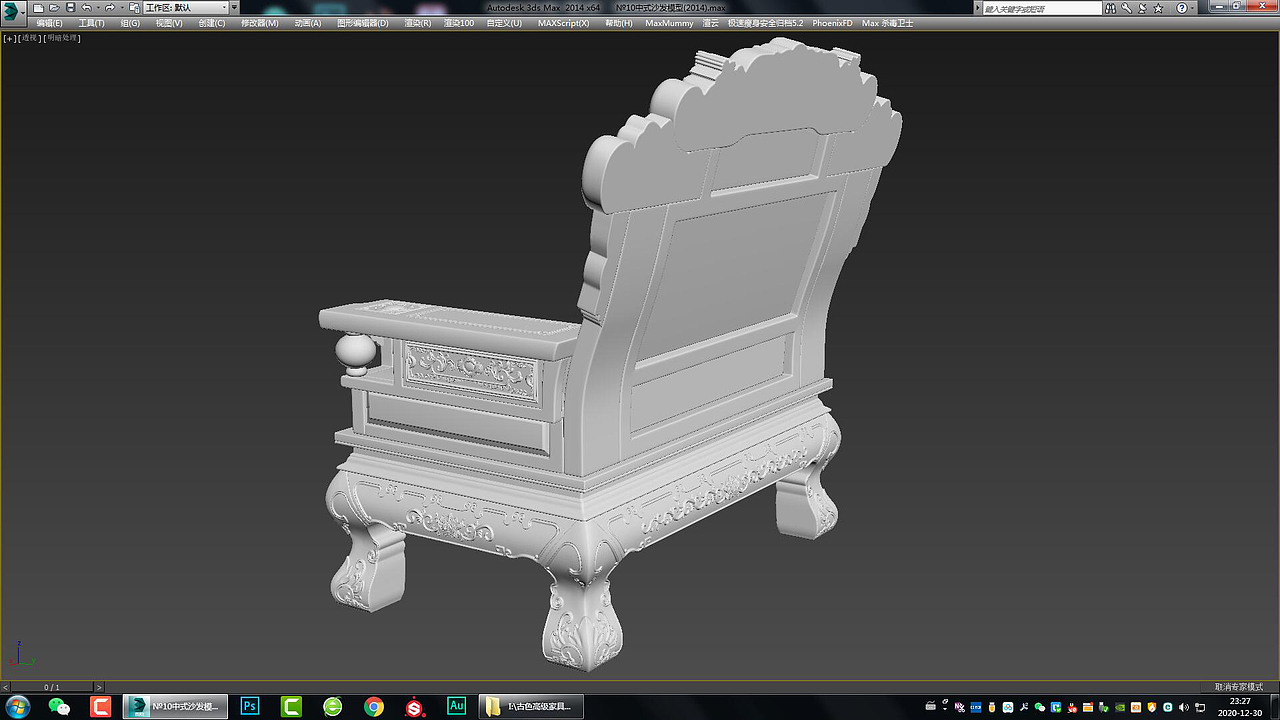Open the 图形编辑器(D) menu

pos(363,23)
